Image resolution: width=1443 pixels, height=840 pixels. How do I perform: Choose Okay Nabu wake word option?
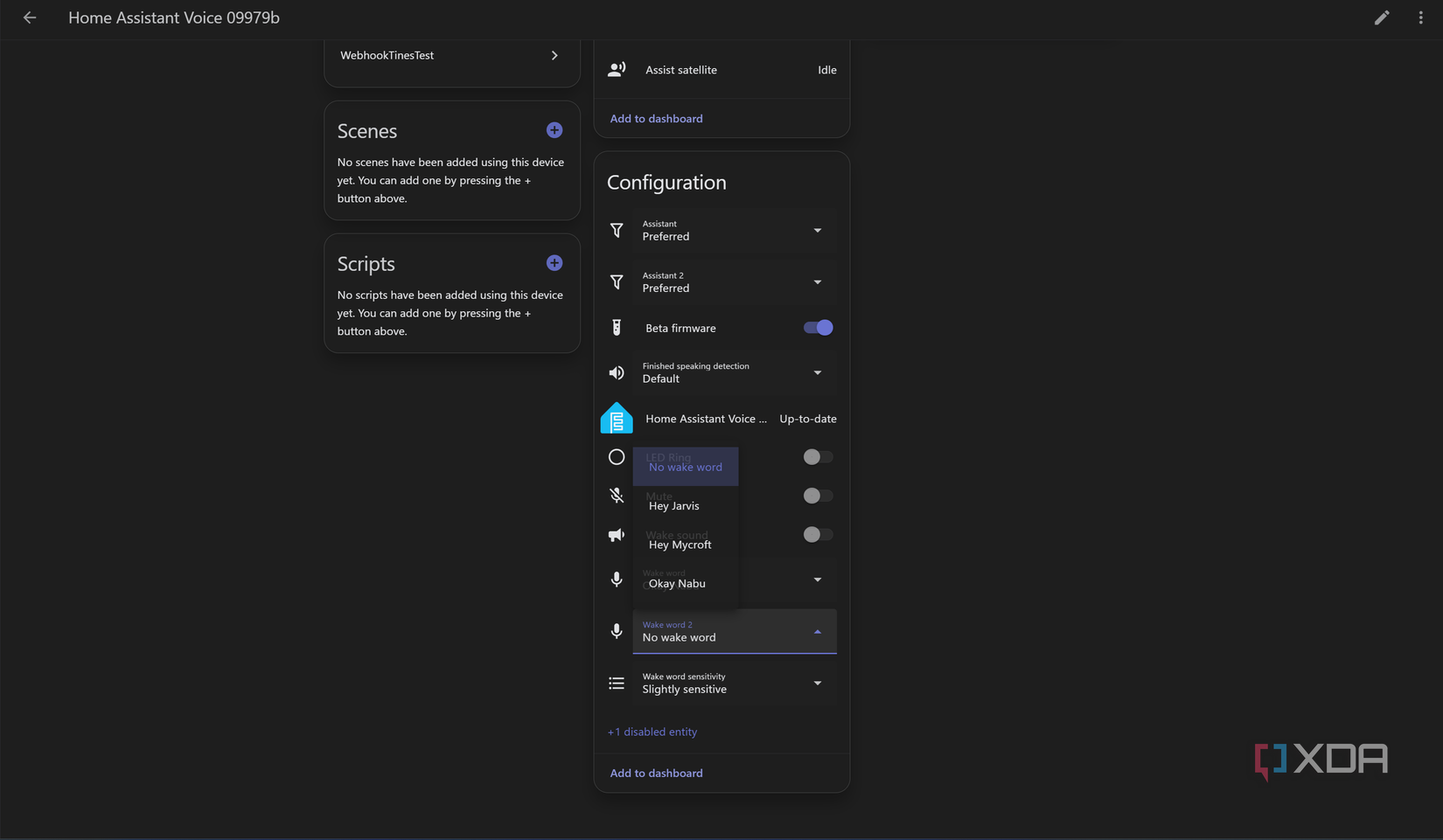coord(677,584)
